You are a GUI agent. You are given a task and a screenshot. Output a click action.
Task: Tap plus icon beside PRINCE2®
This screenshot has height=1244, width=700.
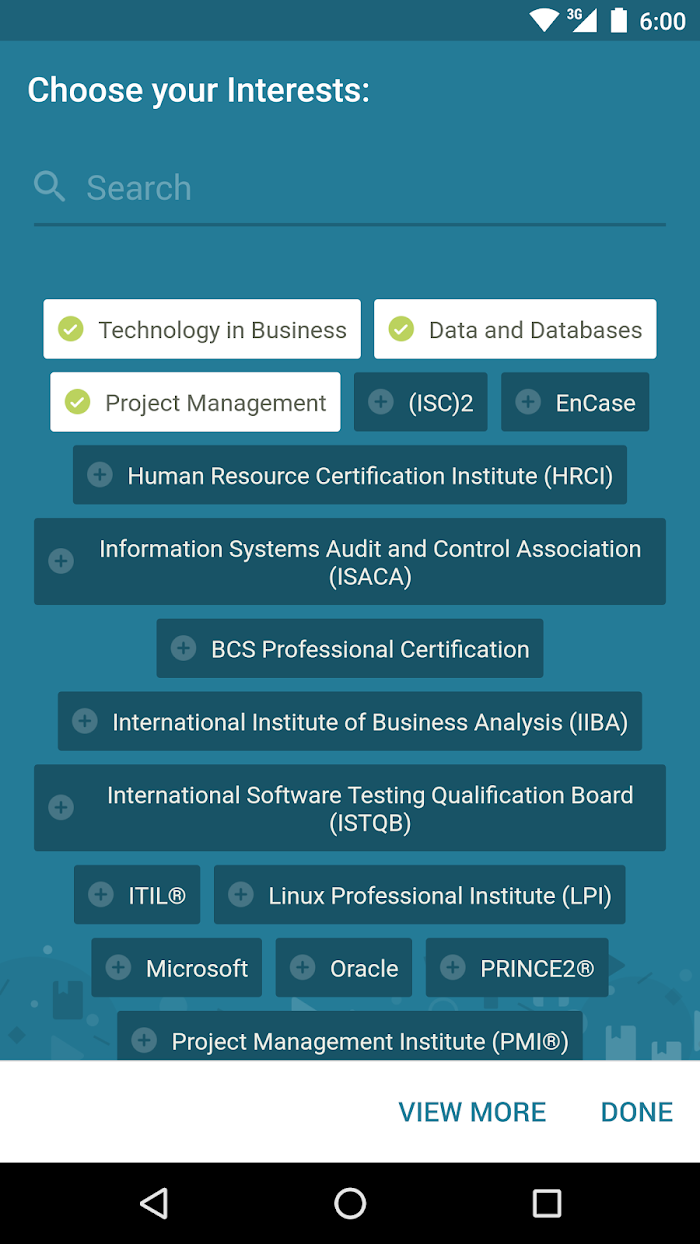click(452, 967)
